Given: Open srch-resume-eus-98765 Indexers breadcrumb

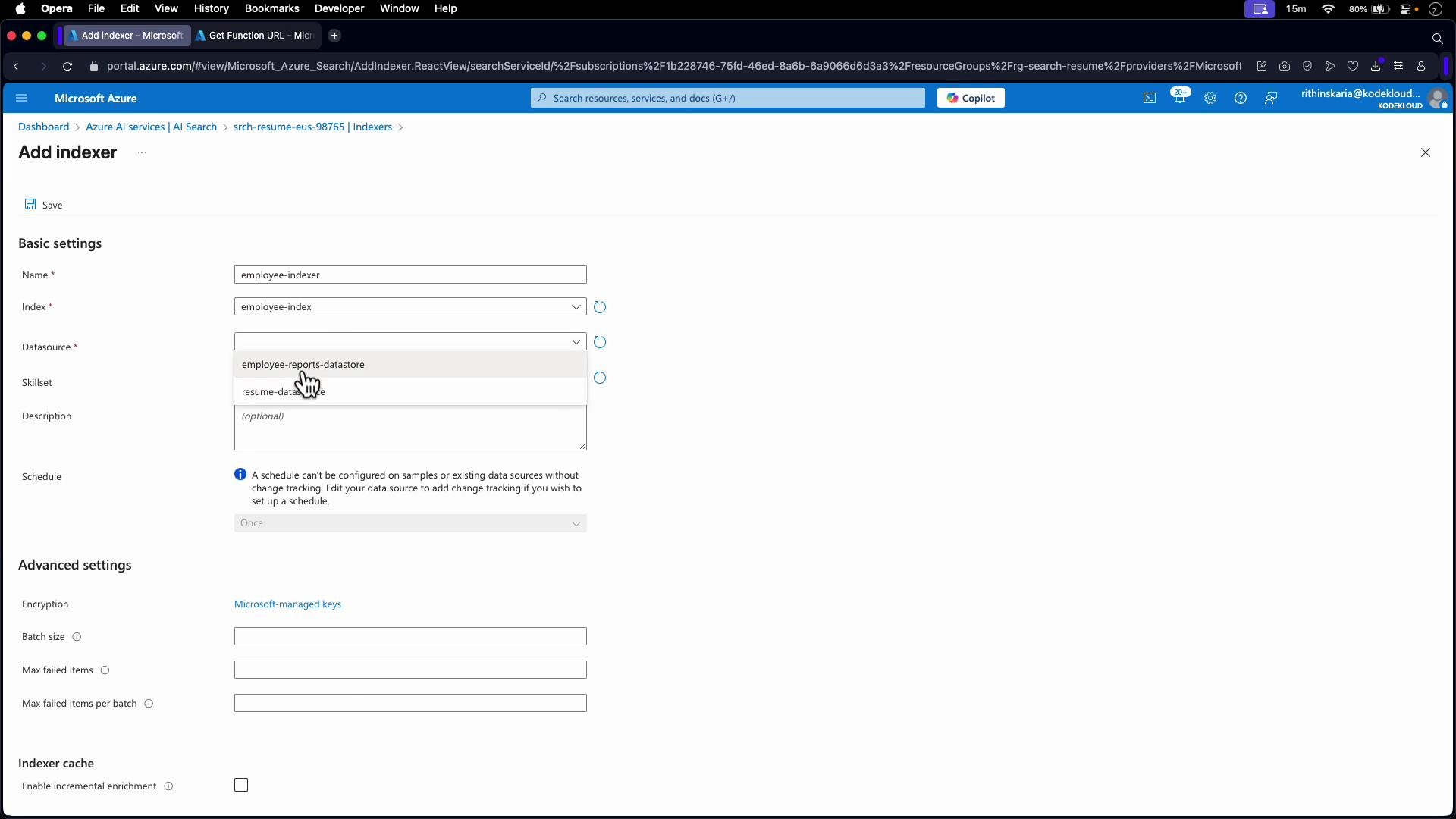Looking at the screenshot, I should point(312,127).
